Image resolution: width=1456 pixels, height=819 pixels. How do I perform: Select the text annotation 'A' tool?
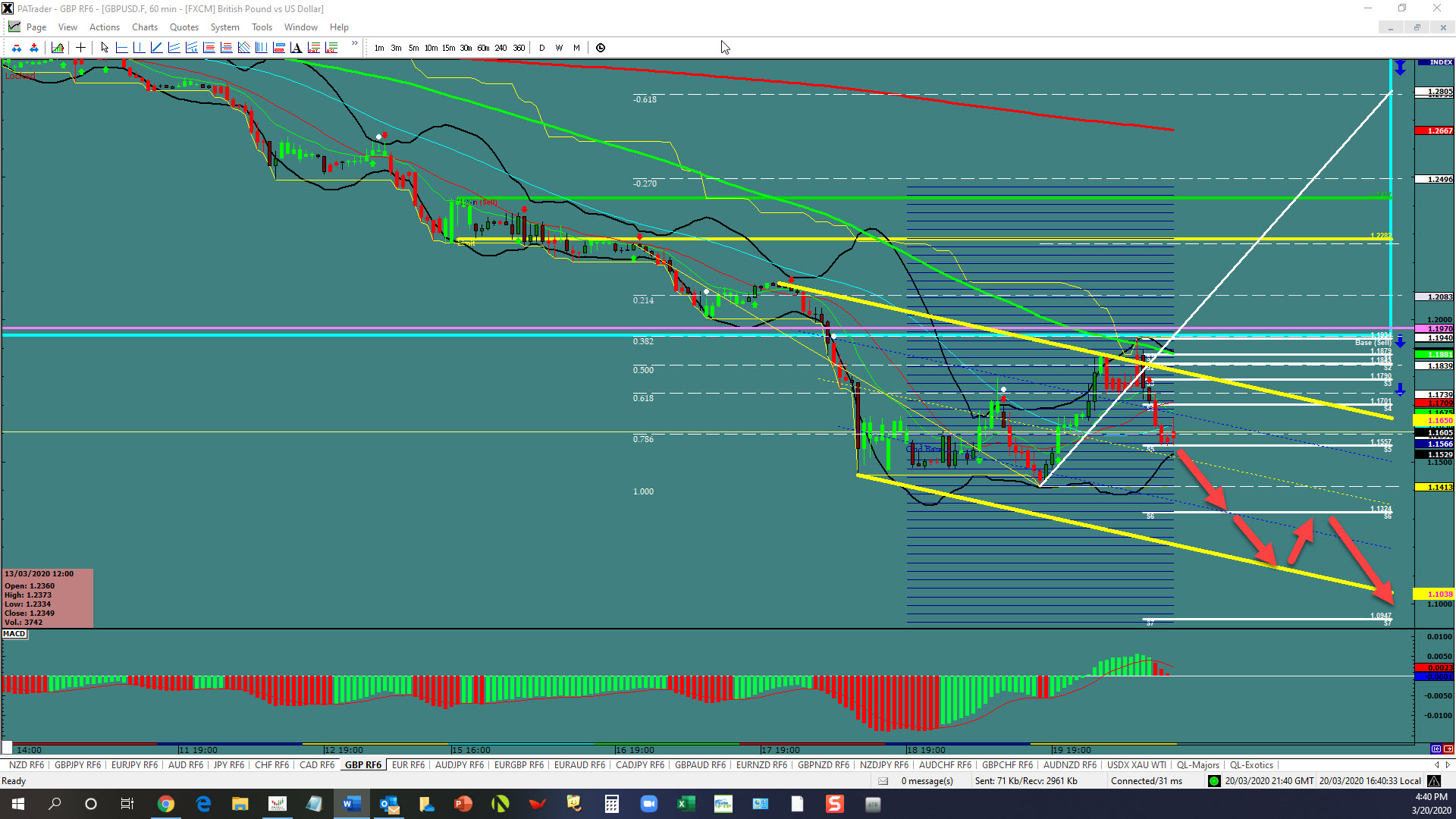pos(296,48)
